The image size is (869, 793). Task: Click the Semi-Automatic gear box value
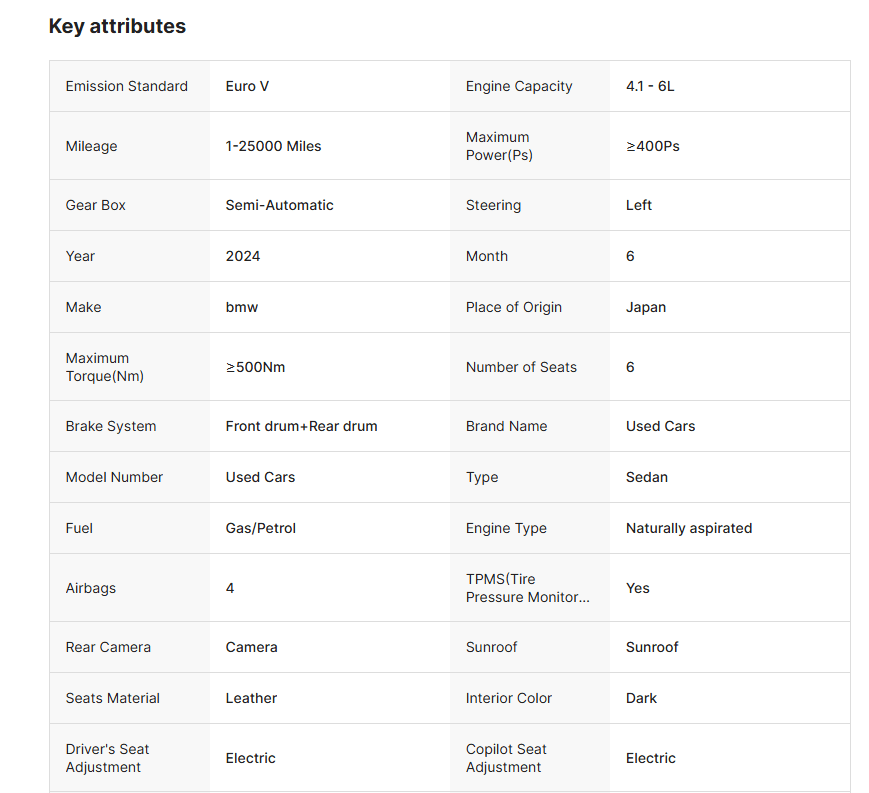point(279,205)
